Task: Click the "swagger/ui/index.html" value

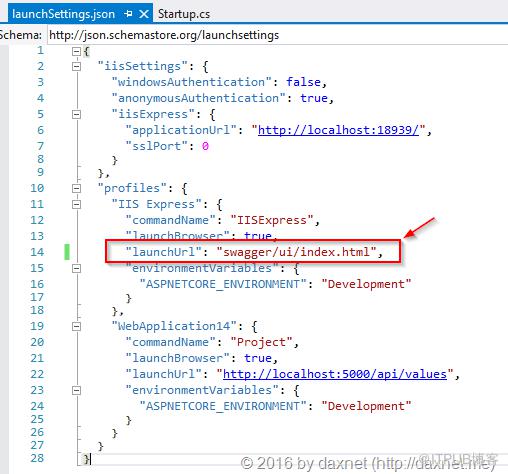Action: click(296, 252)
